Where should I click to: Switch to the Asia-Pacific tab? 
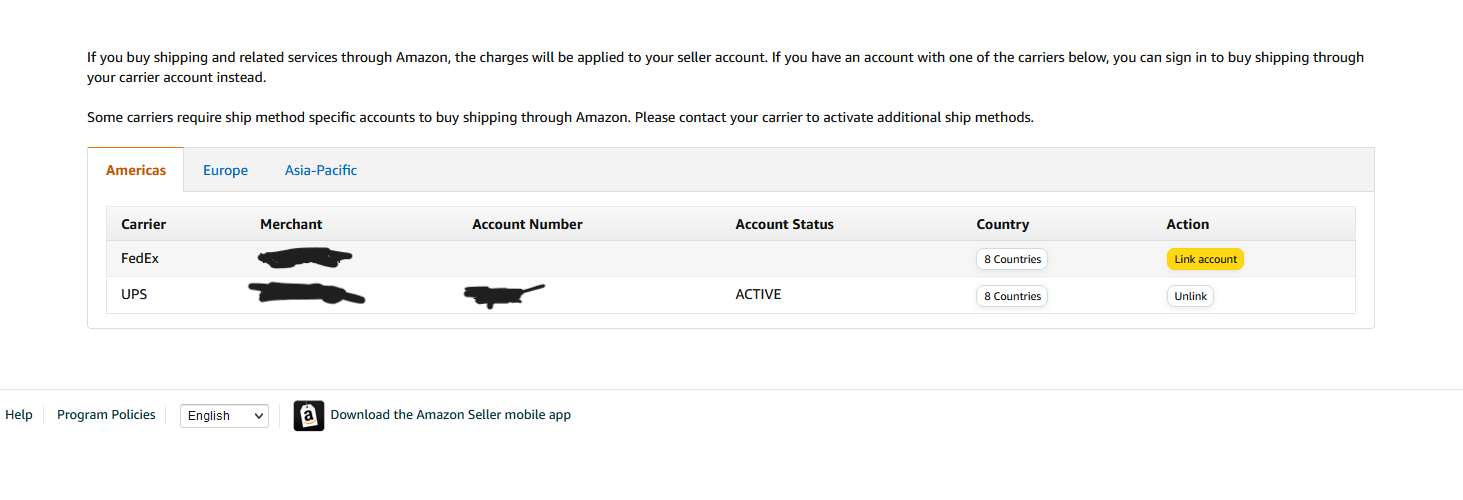[321, 170]
